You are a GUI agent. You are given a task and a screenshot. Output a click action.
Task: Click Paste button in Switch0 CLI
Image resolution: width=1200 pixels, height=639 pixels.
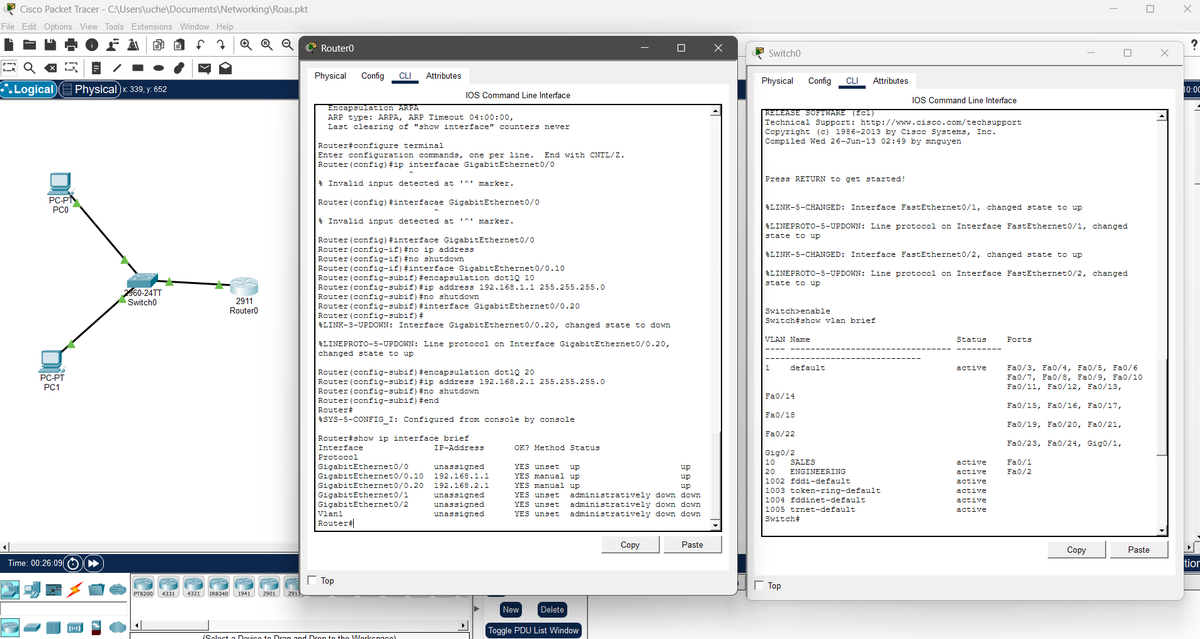[1139, 550]
